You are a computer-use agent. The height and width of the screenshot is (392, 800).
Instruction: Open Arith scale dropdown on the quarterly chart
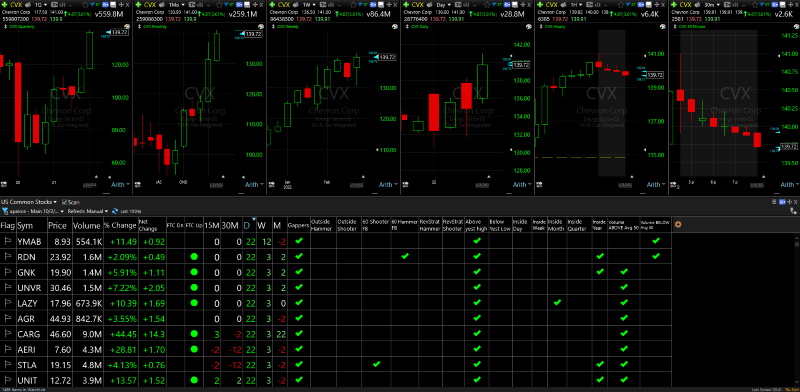[x=120, y=184]
